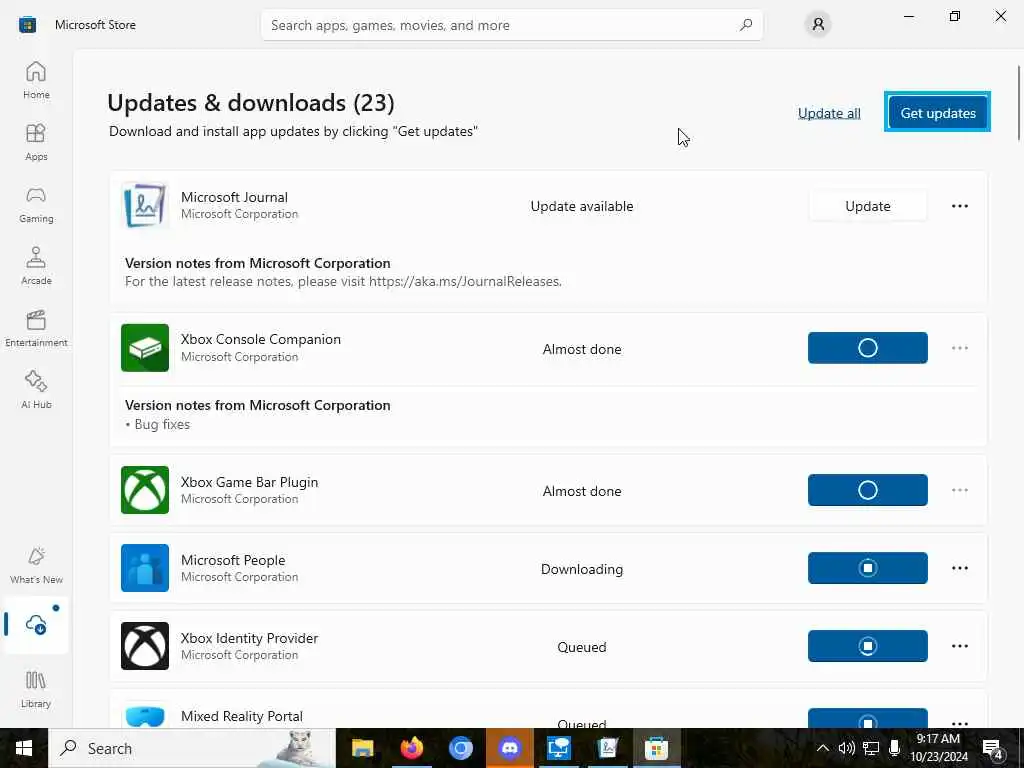This screenshot has height=768, width=1024.
Task: Go to Apps in the sidebar
Action: click(36, 142)
